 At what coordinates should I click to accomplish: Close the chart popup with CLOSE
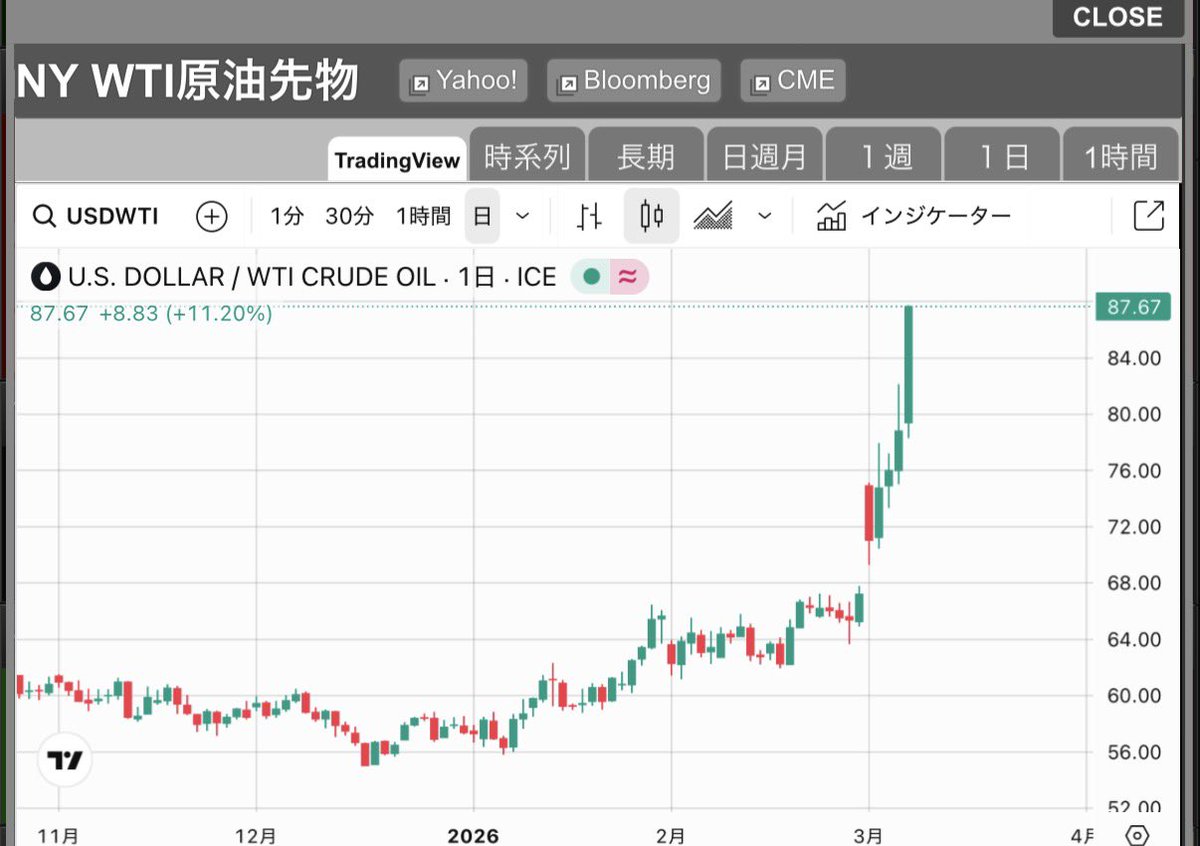tap(1117, 17)
